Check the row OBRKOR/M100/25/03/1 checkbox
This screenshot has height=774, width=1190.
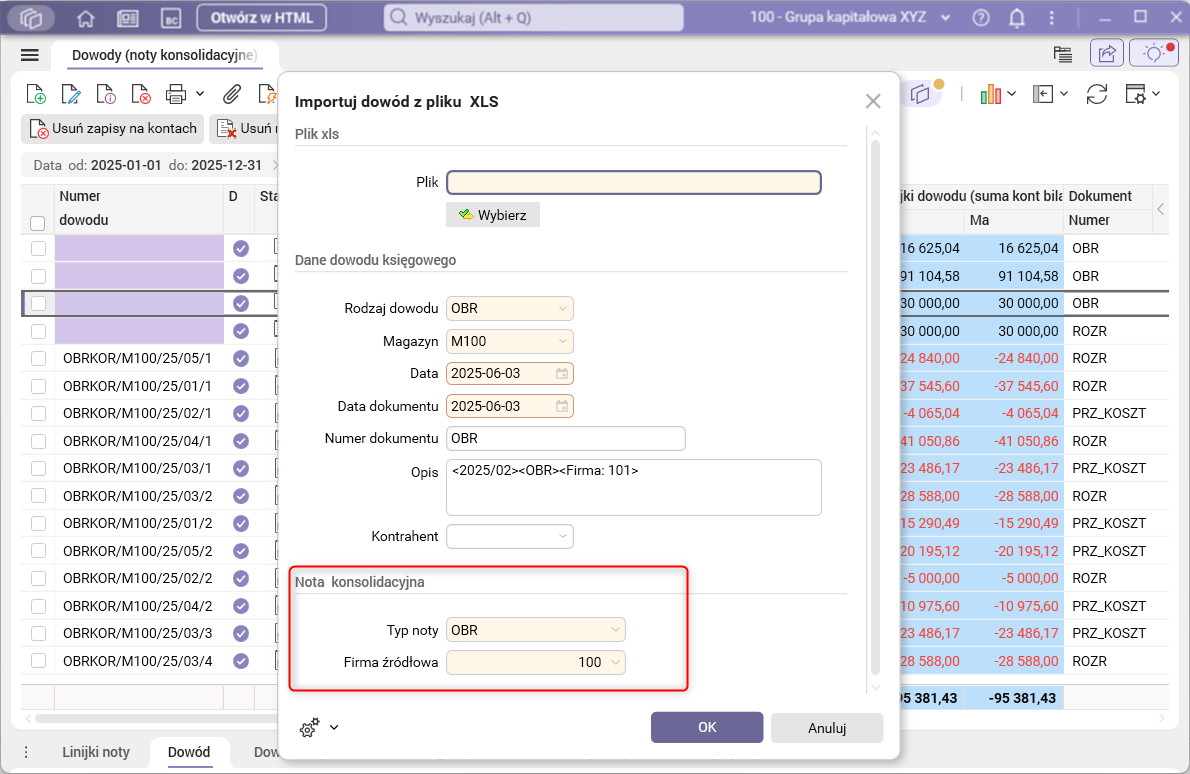click(38, 468)
